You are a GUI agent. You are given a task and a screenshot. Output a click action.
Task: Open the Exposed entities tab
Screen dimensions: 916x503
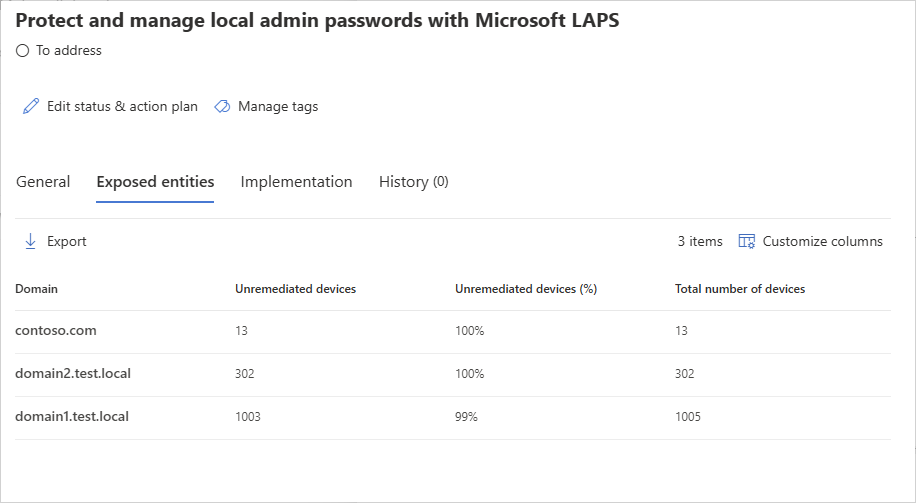[155, 182]
